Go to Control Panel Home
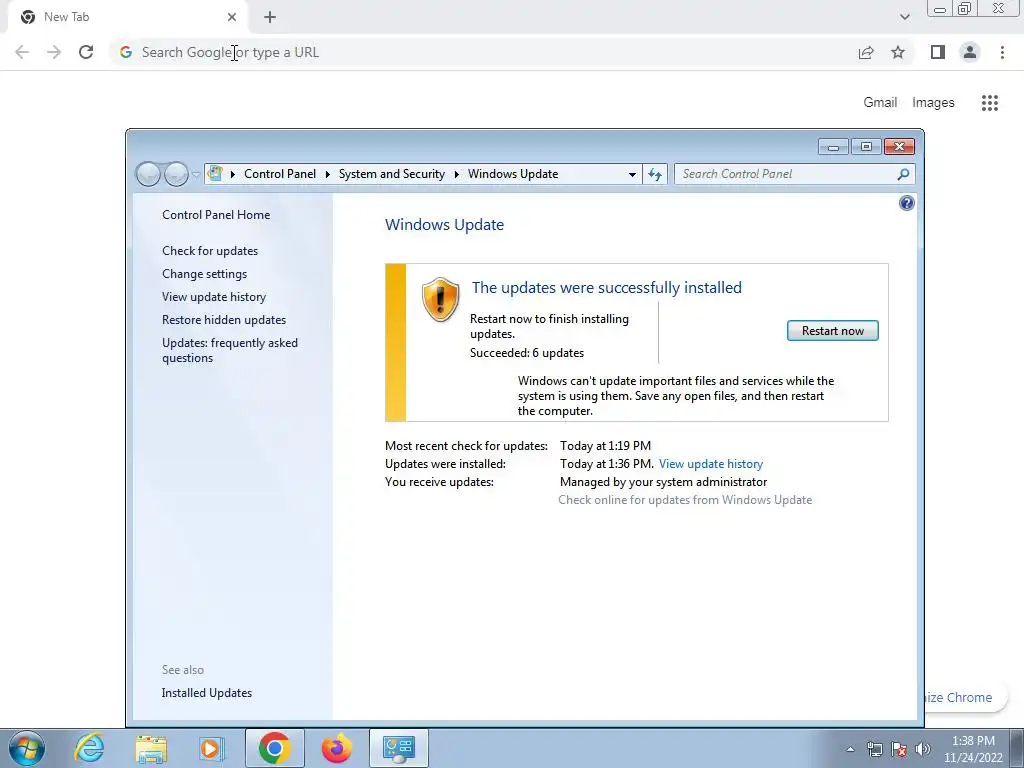 tap(216, 215)
